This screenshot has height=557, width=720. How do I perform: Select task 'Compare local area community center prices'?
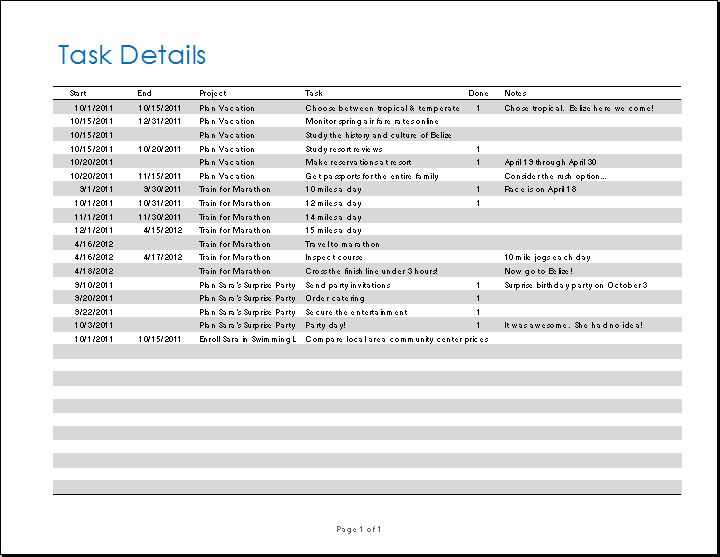[397, 339]
